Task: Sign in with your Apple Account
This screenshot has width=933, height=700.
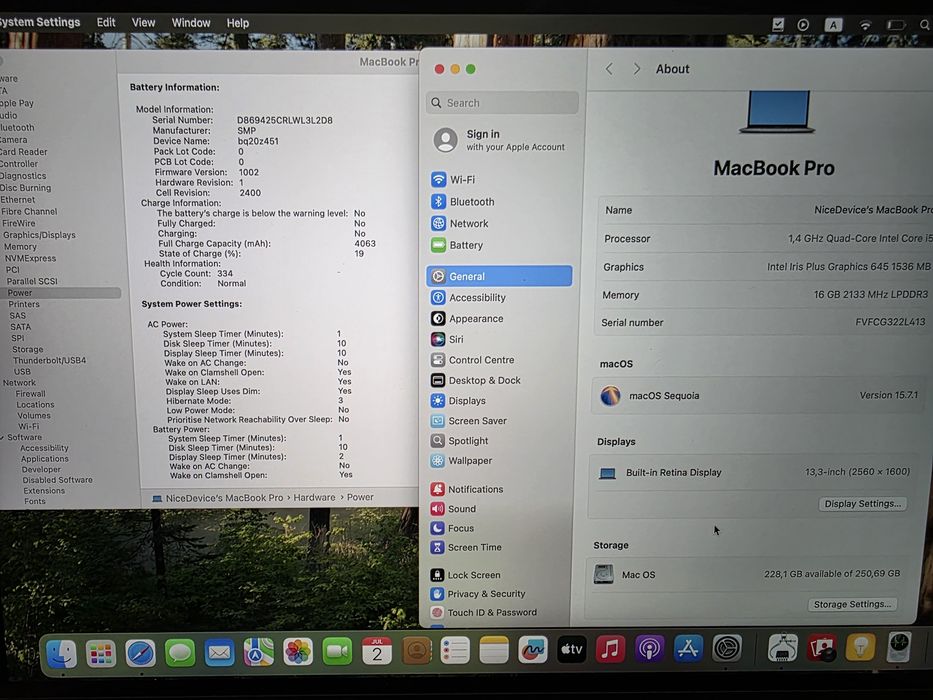Action: pos(500,140)
